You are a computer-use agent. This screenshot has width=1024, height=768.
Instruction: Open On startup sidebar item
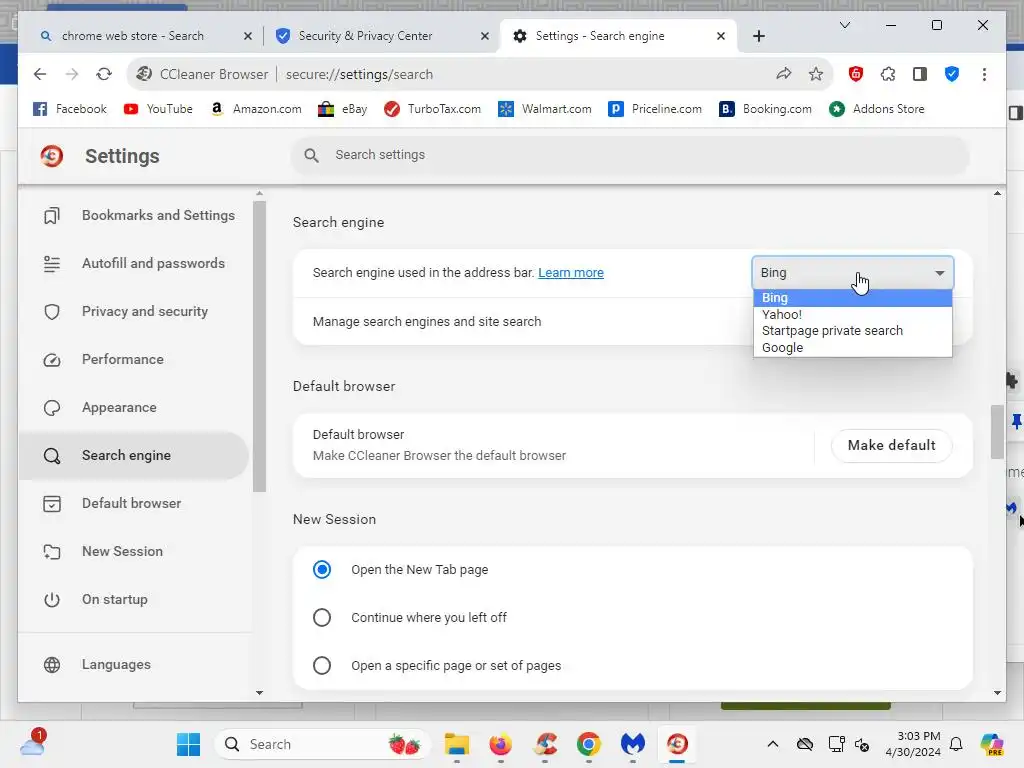click(x=135, y=600)
